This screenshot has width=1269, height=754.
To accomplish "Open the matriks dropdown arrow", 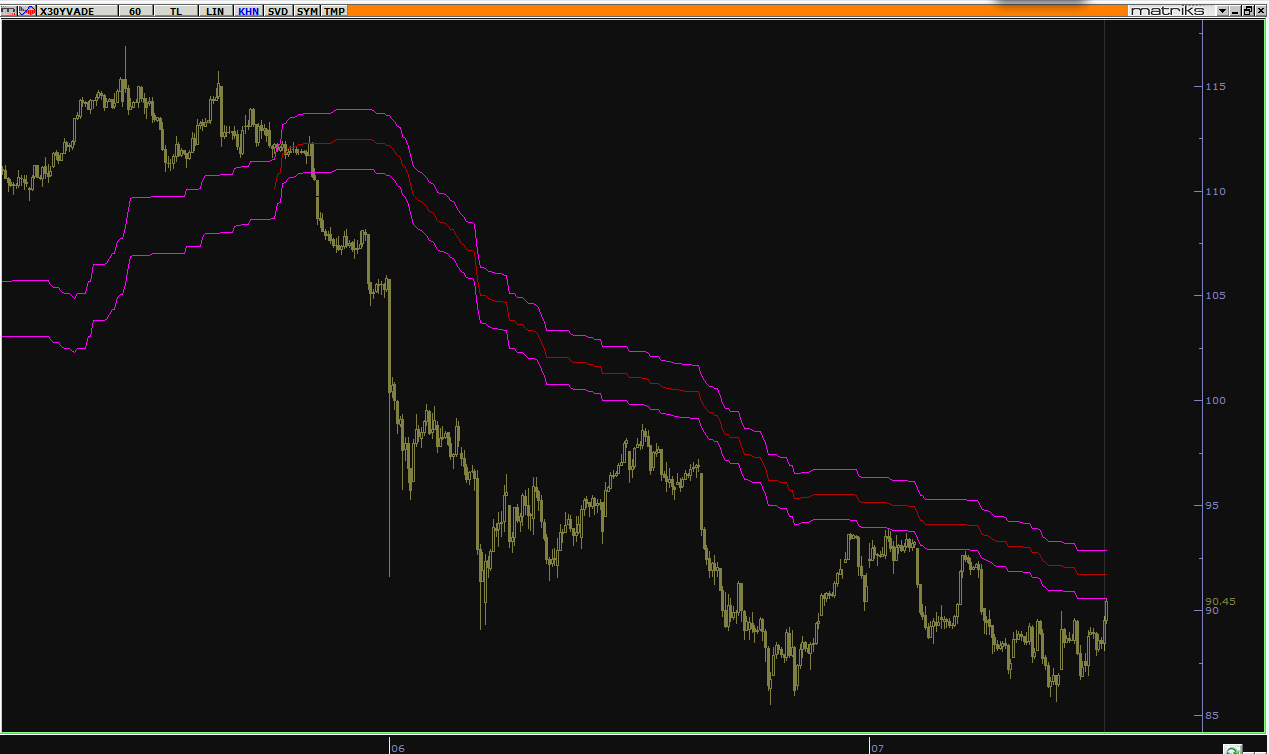I will pyautogui.click(x=1222, y=10).
